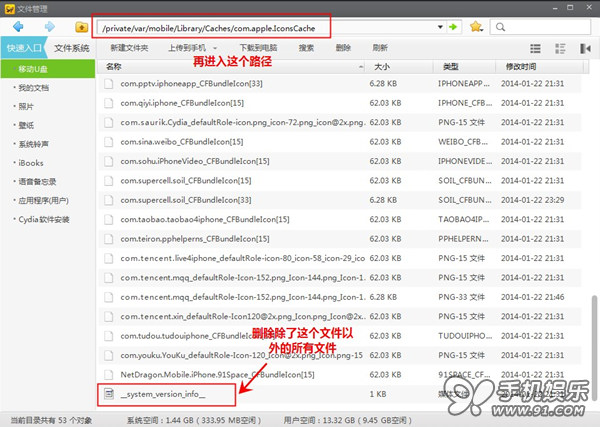Switch to detail view icon
The height and width of the screenshot is (427, 600).
click(560, 48)
